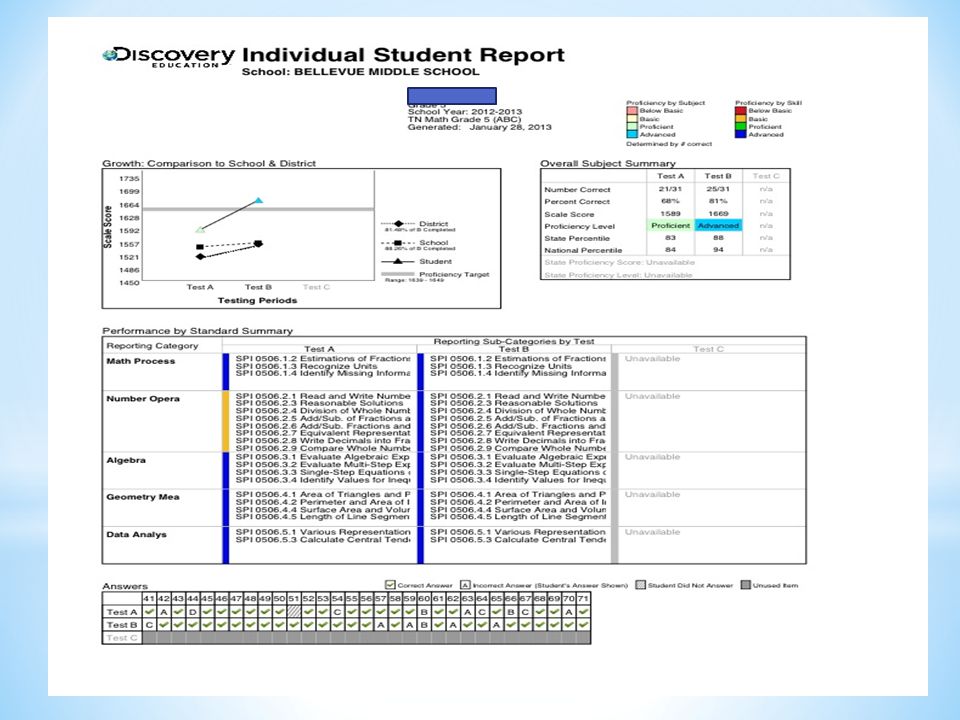
Task: Click Test C 'Unavailable' cell in Algebra row
Action: click(652, 457)
